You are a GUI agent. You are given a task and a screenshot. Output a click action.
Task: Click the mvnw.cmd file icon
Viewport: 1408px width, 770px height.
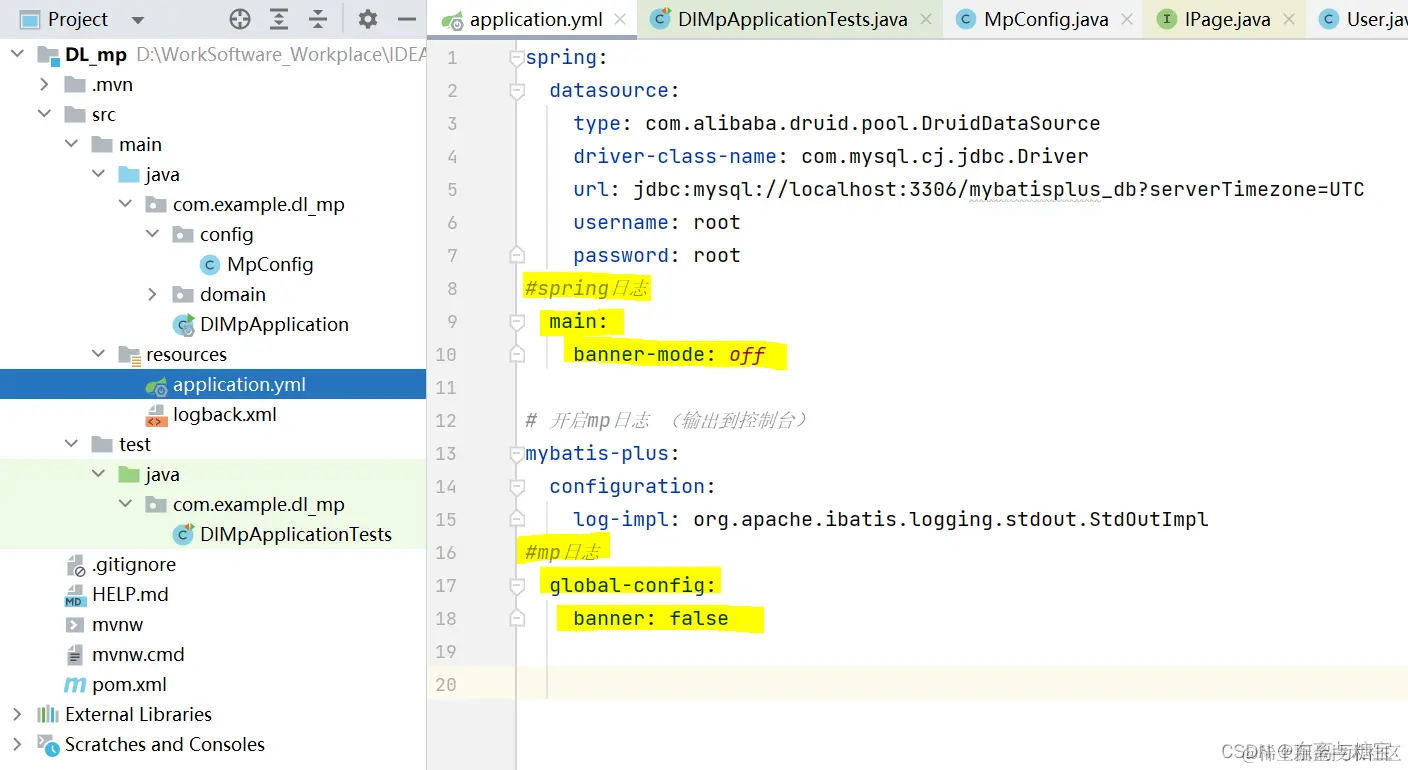coord(75,655)
